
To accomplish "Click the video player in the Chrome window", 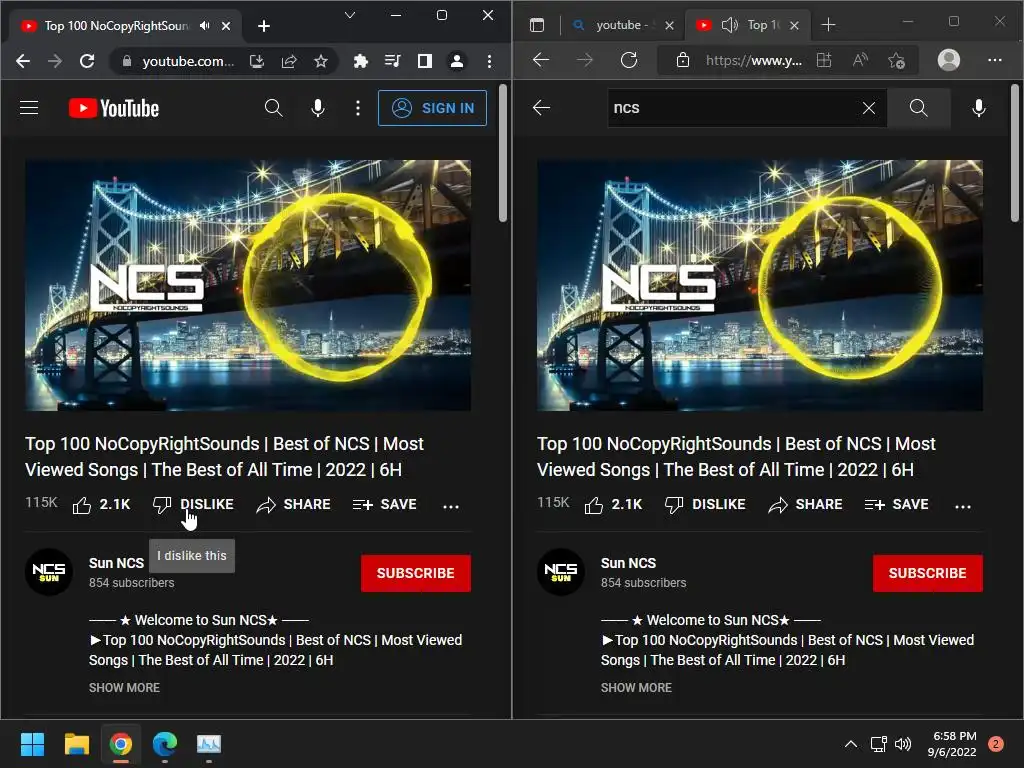I will pyautogui.click(x=248, y=285).
